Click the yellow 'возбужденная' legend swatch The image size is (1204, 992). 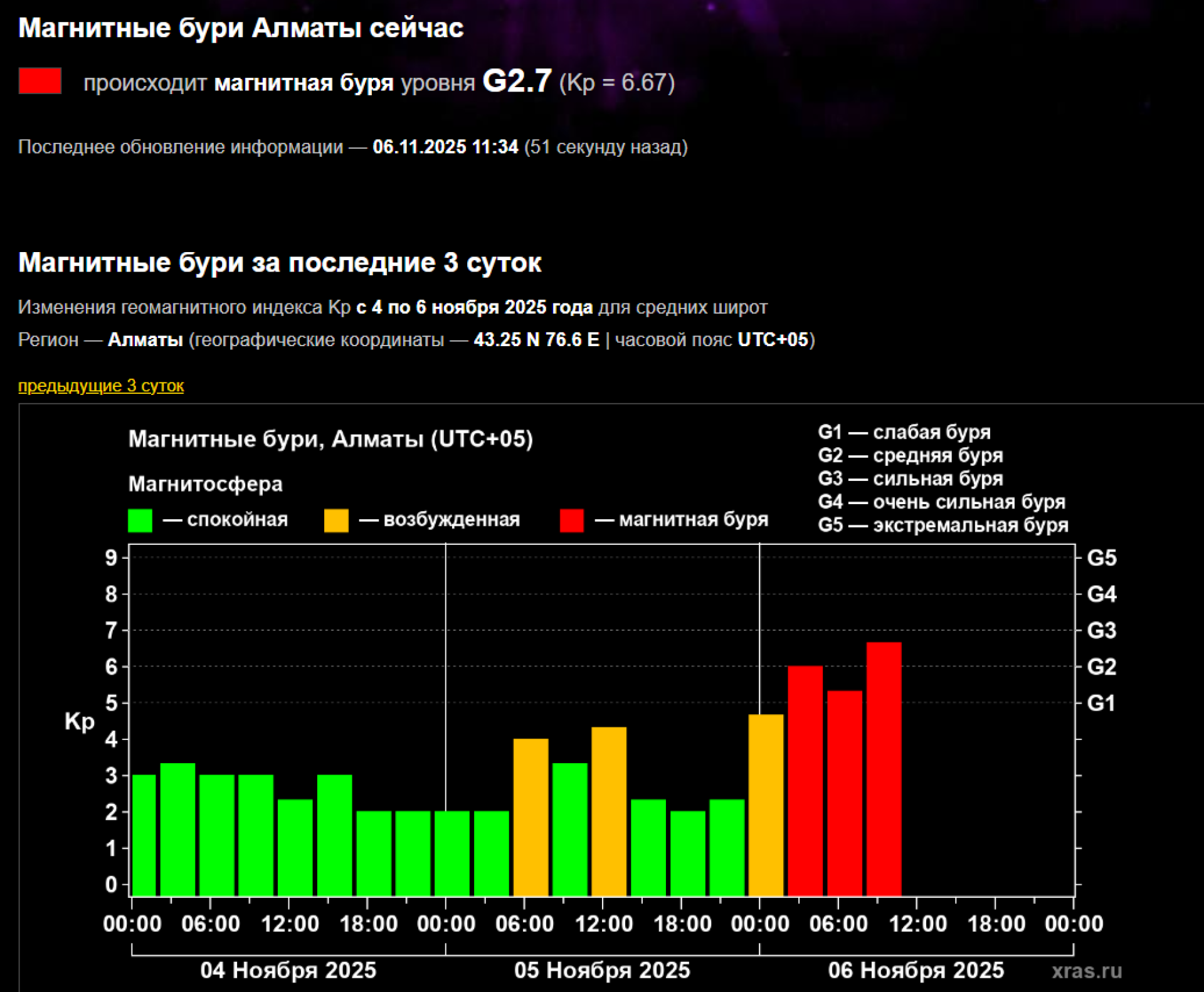tap(336, 520)
